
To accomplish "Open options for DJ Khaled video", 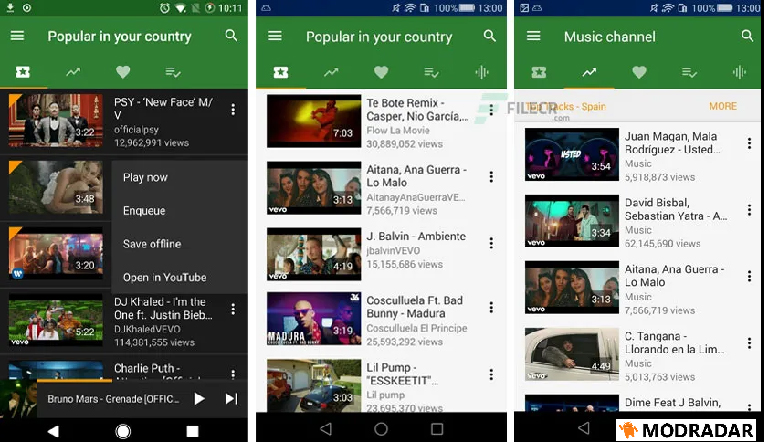I will [x=233, y=309].
